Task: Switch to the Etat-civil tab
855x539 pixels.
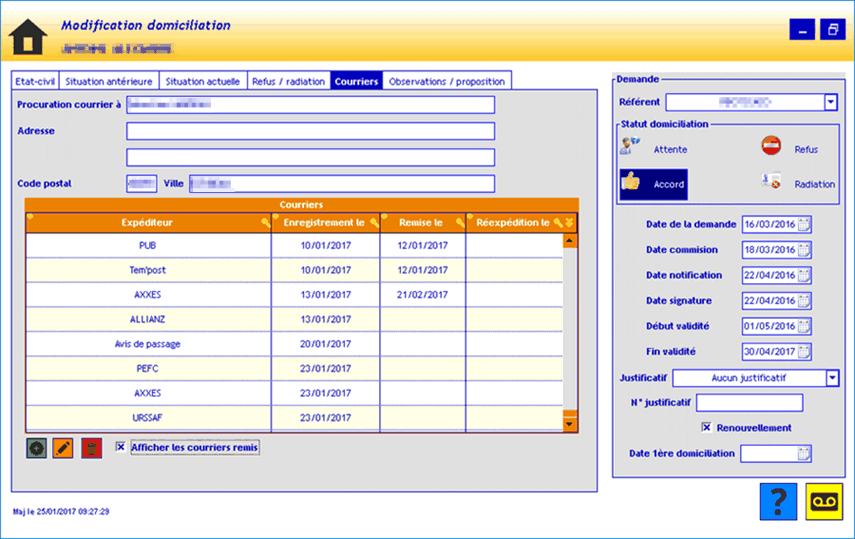Action: 36,81
